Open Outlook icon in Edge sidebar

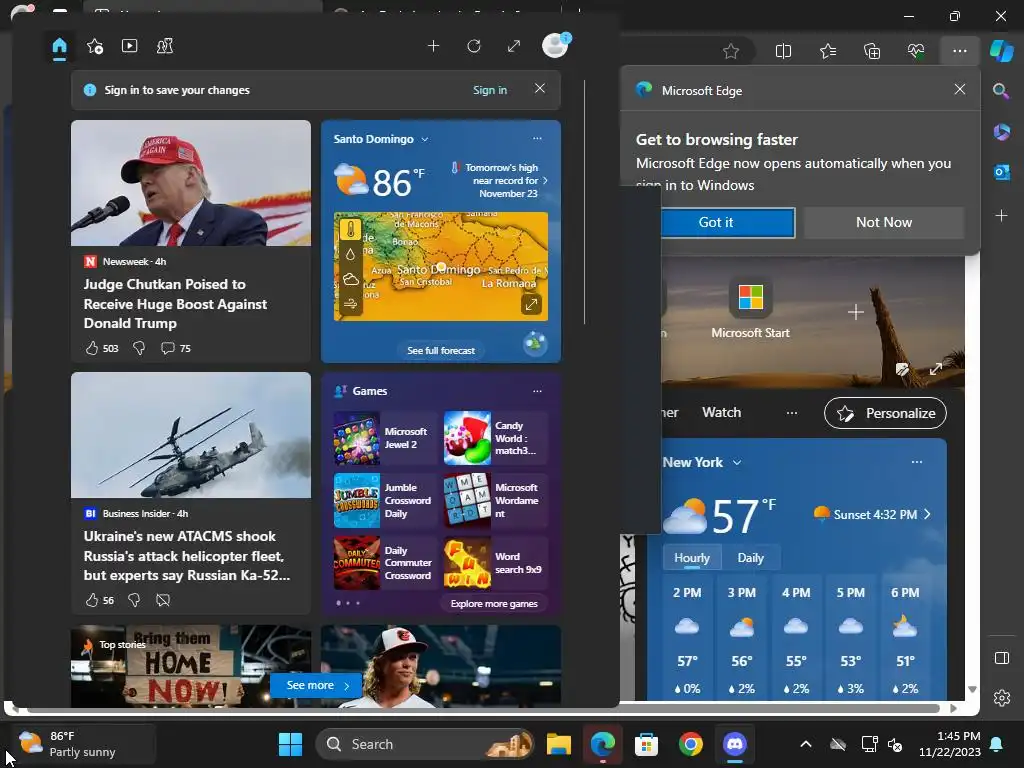click(x=1001, y=172)
